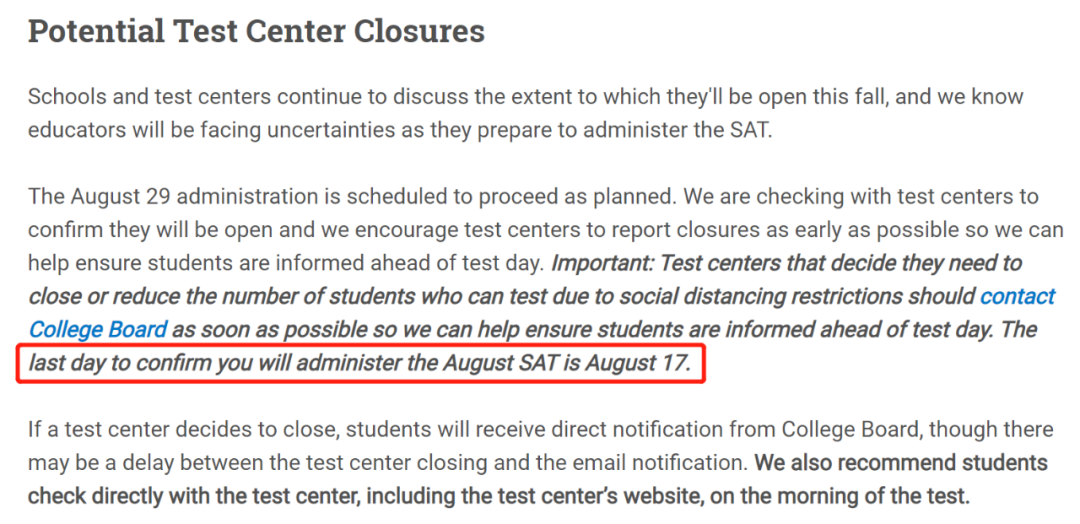Image resolution: width=1080 pixels, height=524 pixels.
Task: Click the blue 'contact' link word
Action: [x=1017, y=297]
